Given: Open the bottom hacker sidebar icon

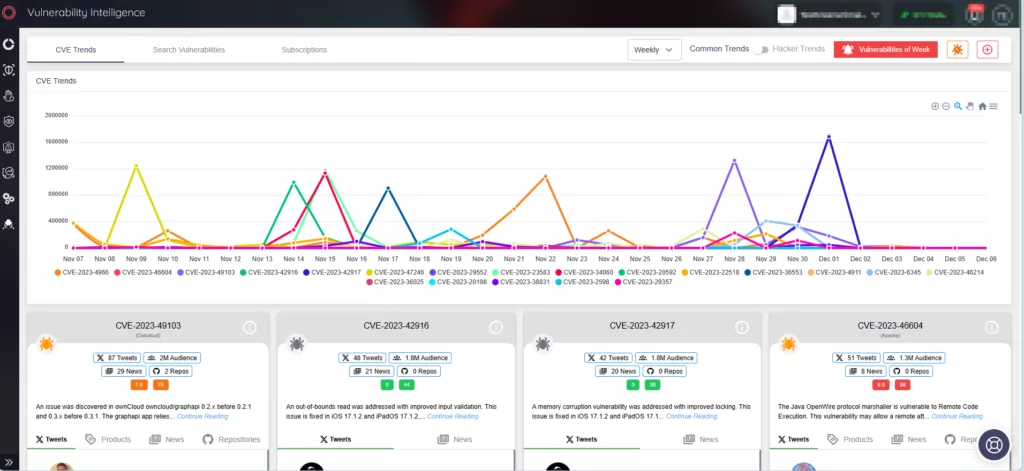Looking at the screenshot, I should 8,224.
